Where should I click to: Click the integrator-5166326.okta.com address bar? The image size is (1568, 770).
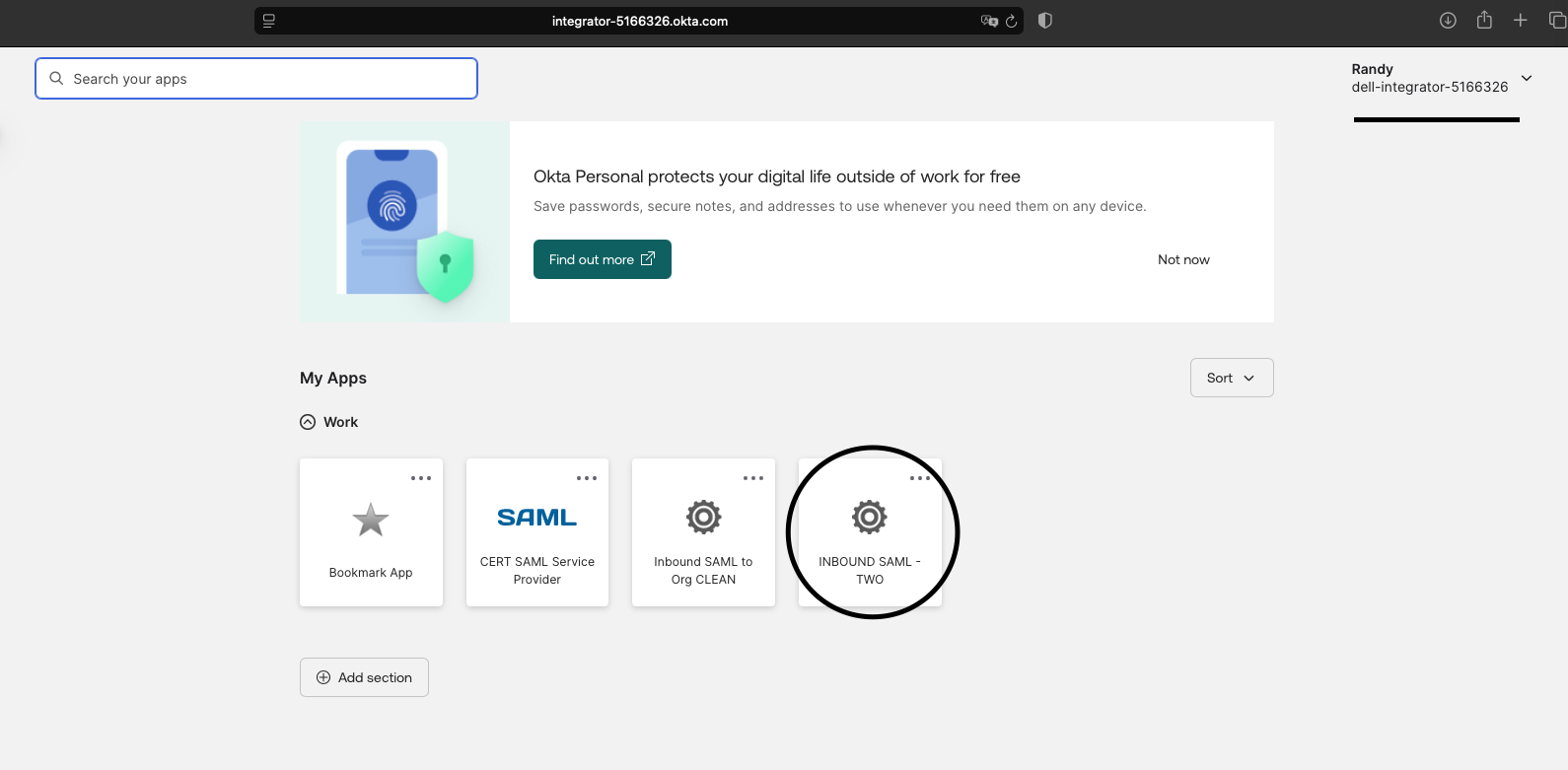pos(639,21)
